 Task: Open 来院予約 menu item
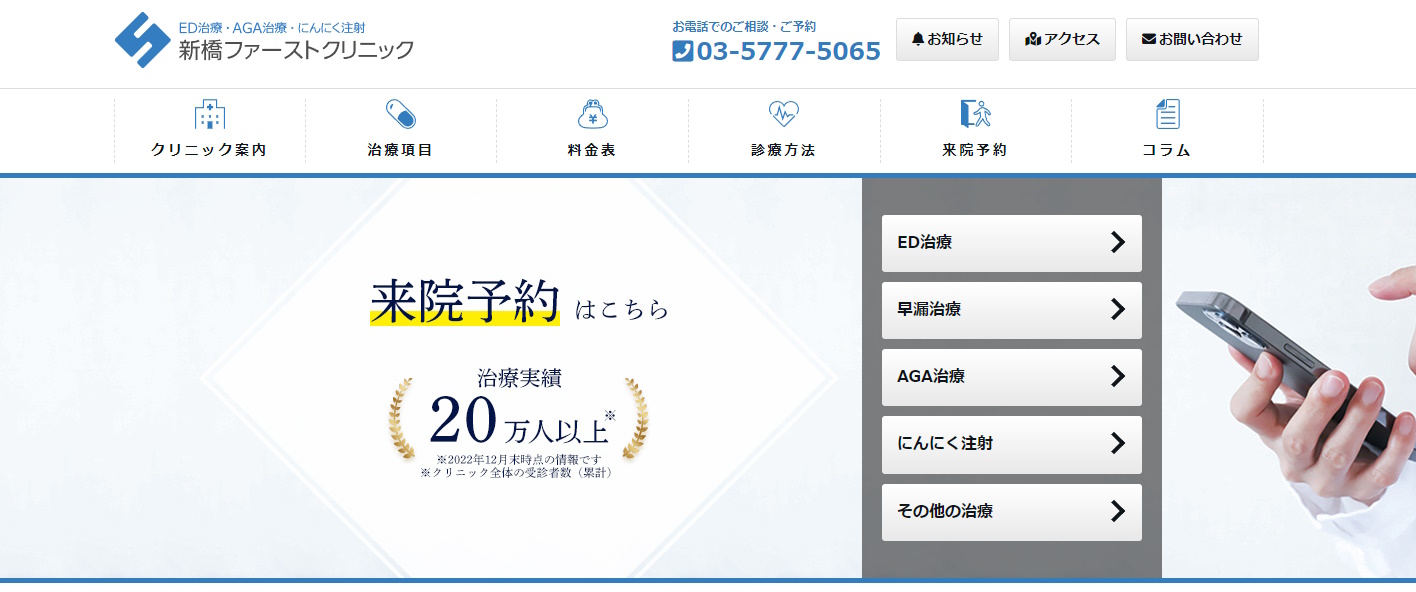(975, 131)
